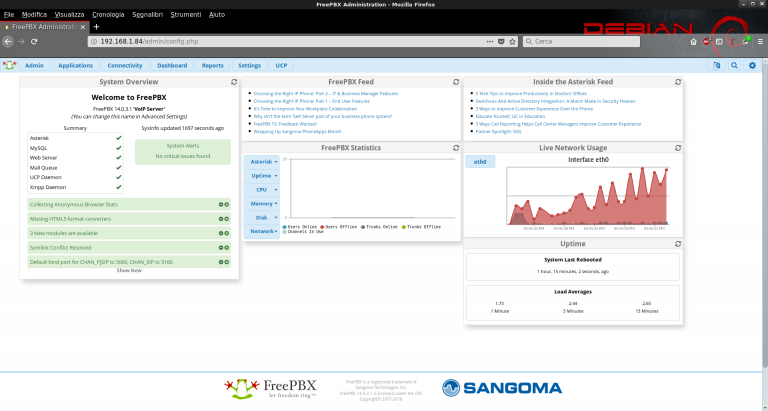This screenshot has height=411, width=768.
Task: Expand 'Collecting Anonymous Browser Stats' notification
Action: [129, 204]
